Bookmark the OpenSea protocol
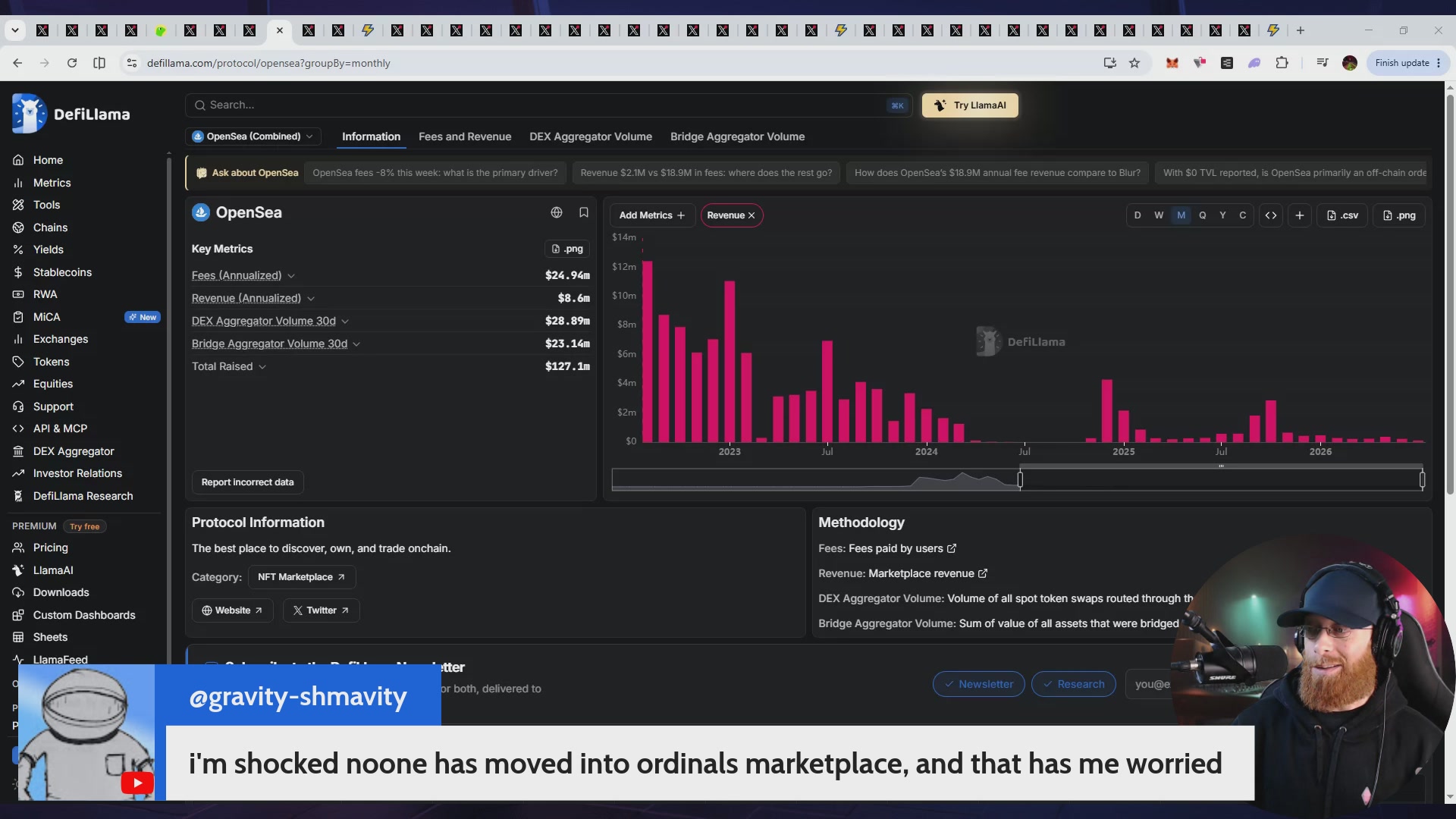The width and height of the screenshot is (1456, 819). (x=584, y=212)
